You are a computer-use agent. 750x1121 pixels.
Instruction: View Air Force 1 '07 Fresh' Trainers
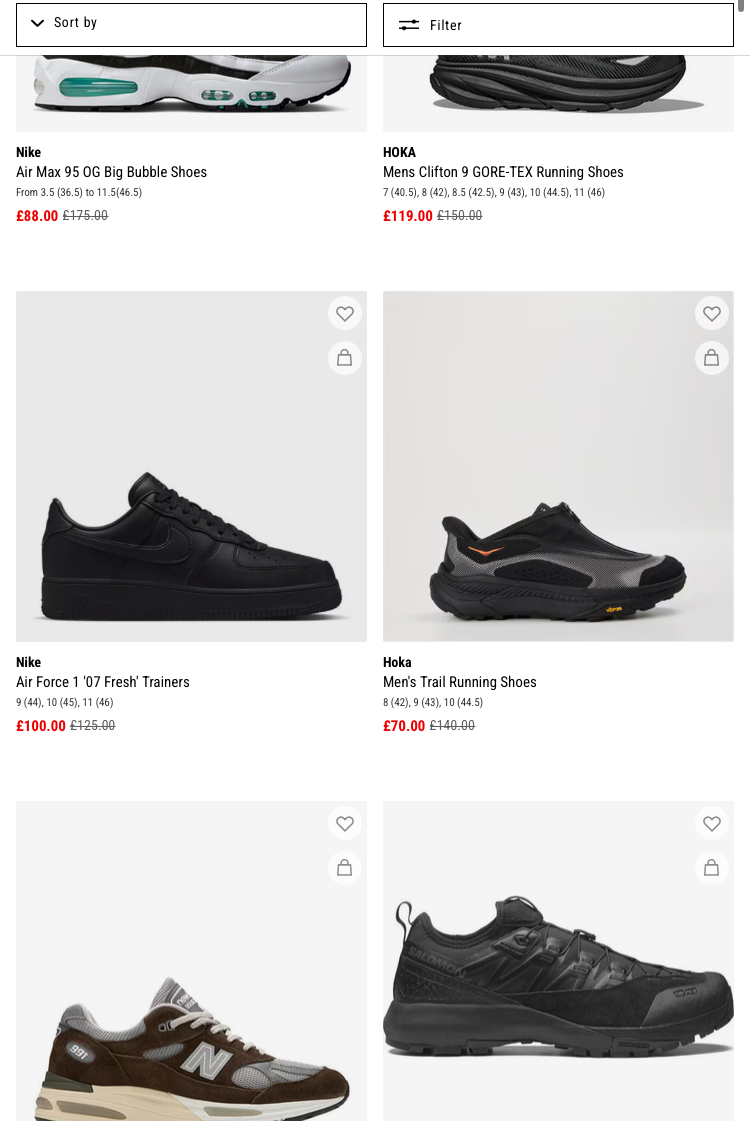tap(103, 682)
